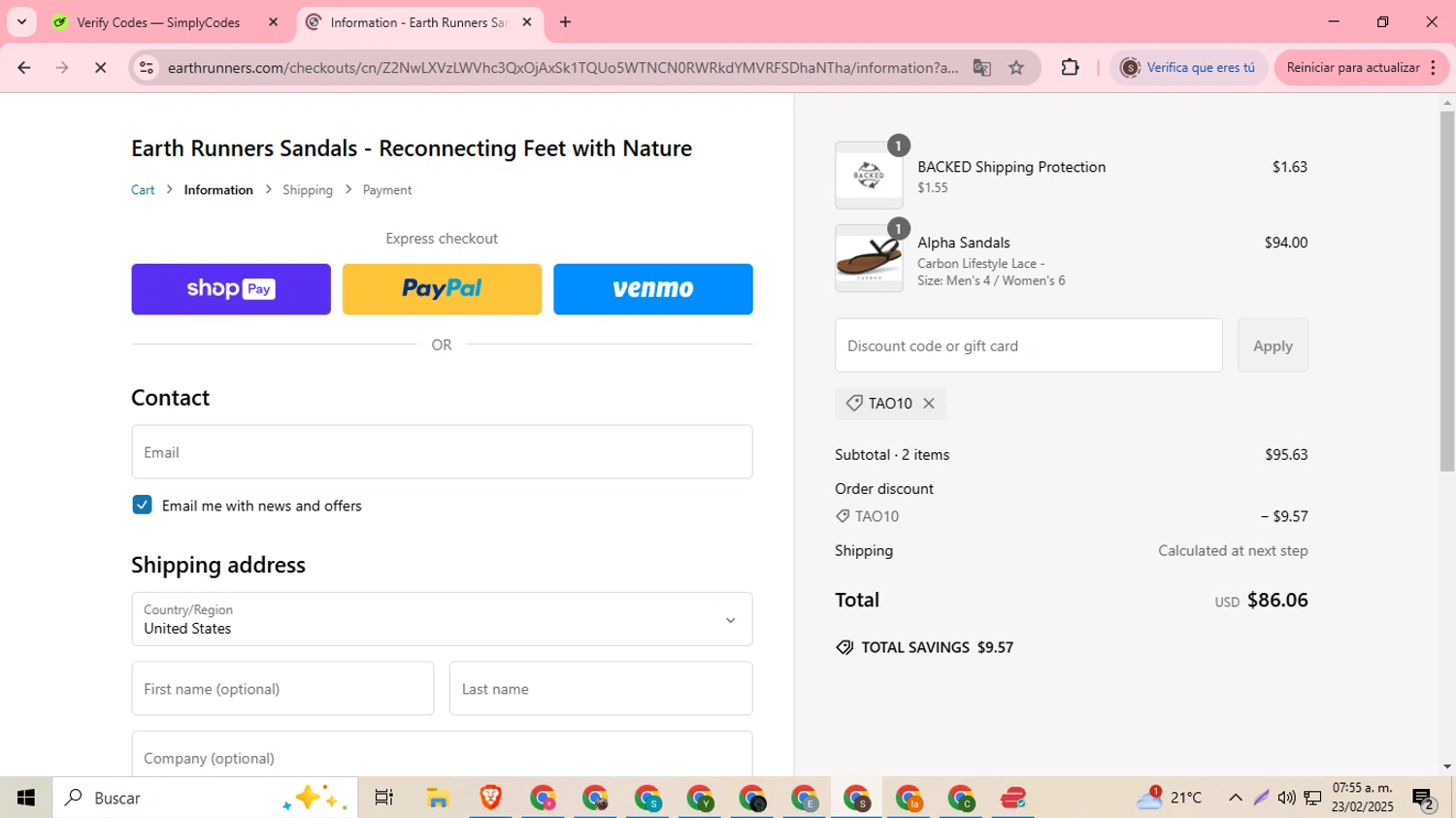Screen dimensions: 1456x818
Task: Open a new browser tab
Action: point(565,22)
